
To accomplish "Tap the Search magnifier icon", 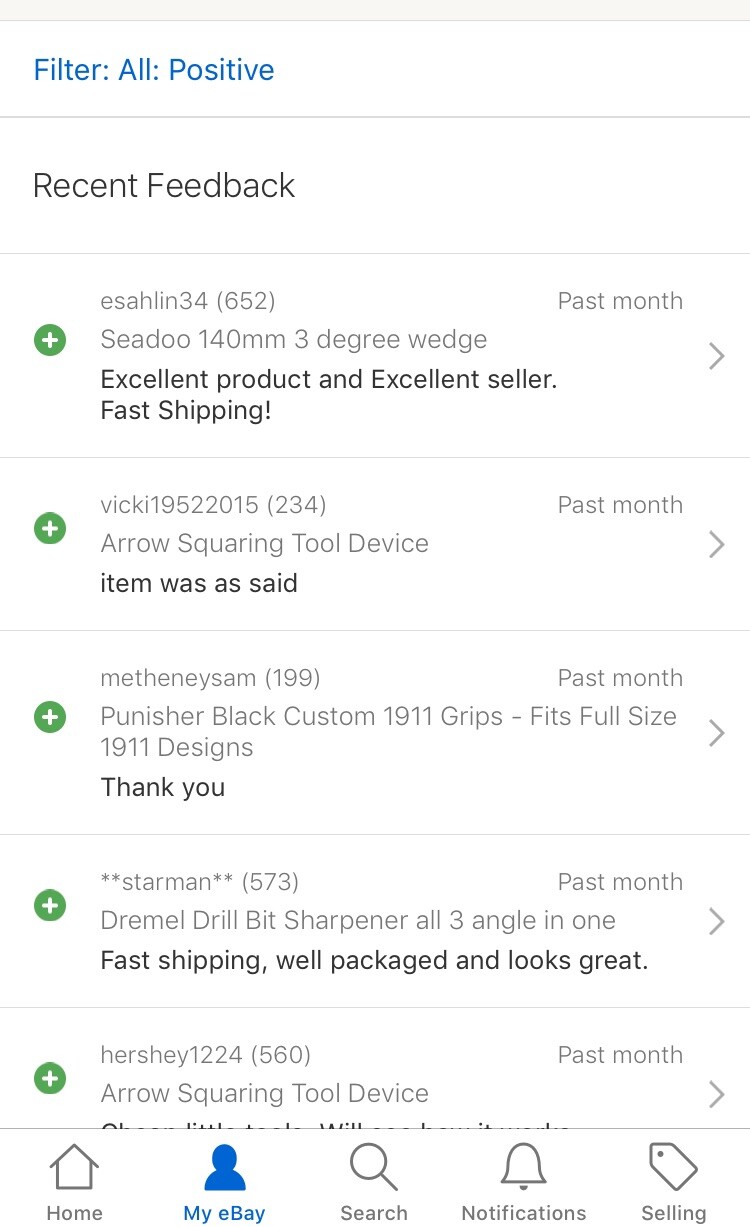I will pos(374,1168).
